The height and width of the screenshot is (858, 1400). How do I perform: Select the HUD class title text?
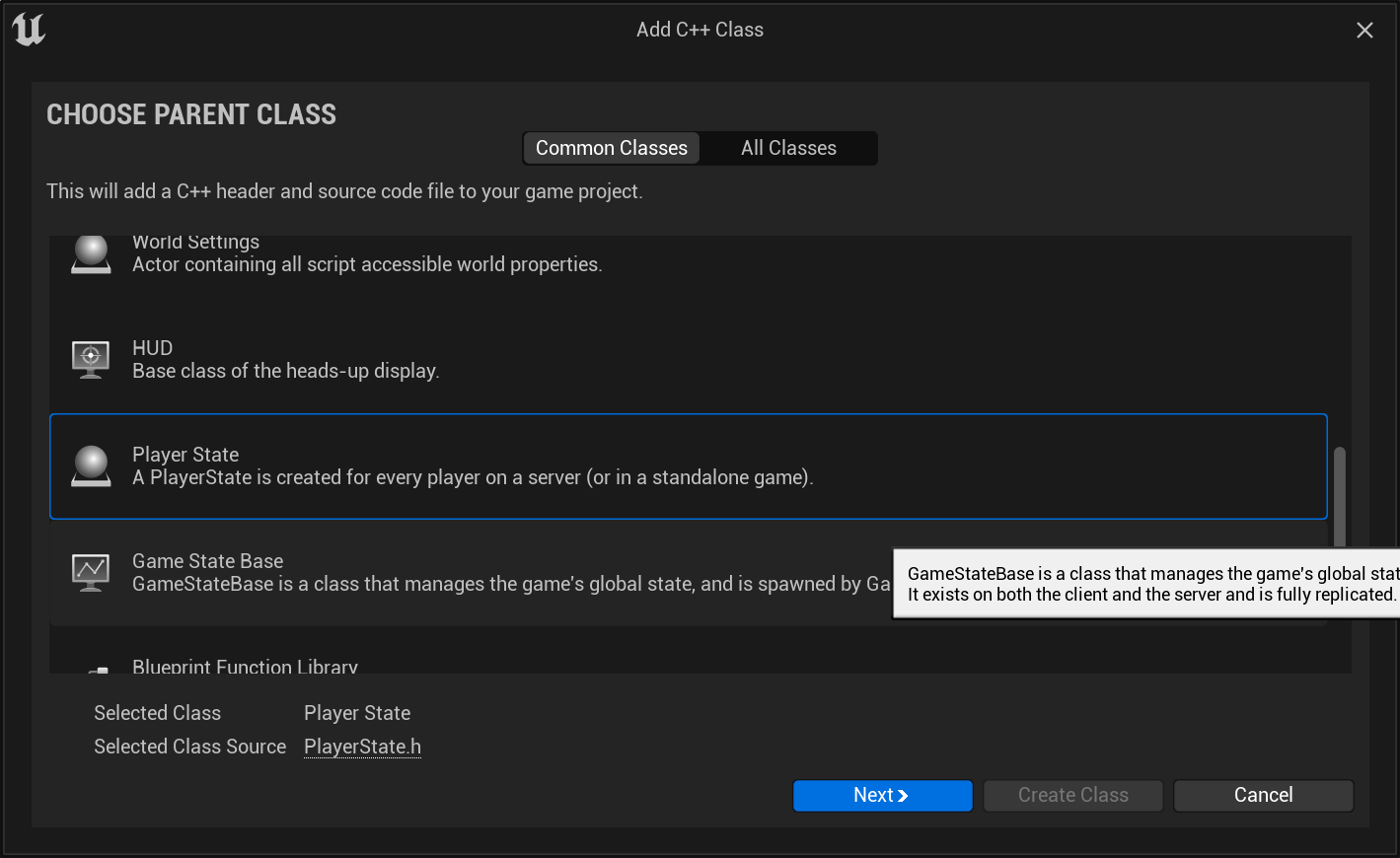tap(153, 348)
